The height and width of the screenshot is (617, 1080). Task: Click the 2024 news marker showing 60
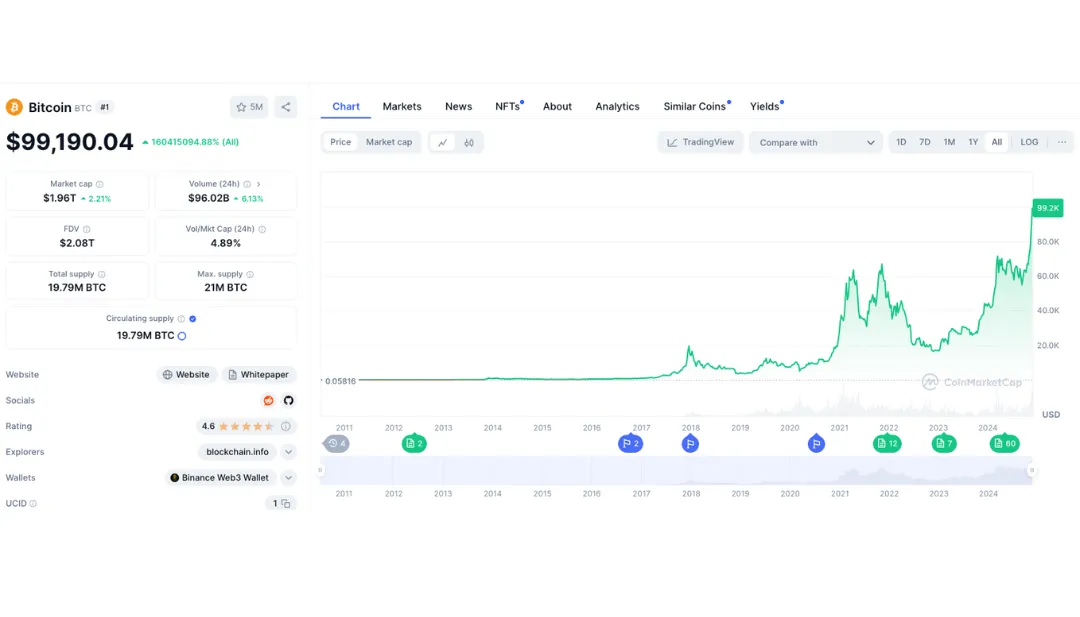click(1006, 443)
